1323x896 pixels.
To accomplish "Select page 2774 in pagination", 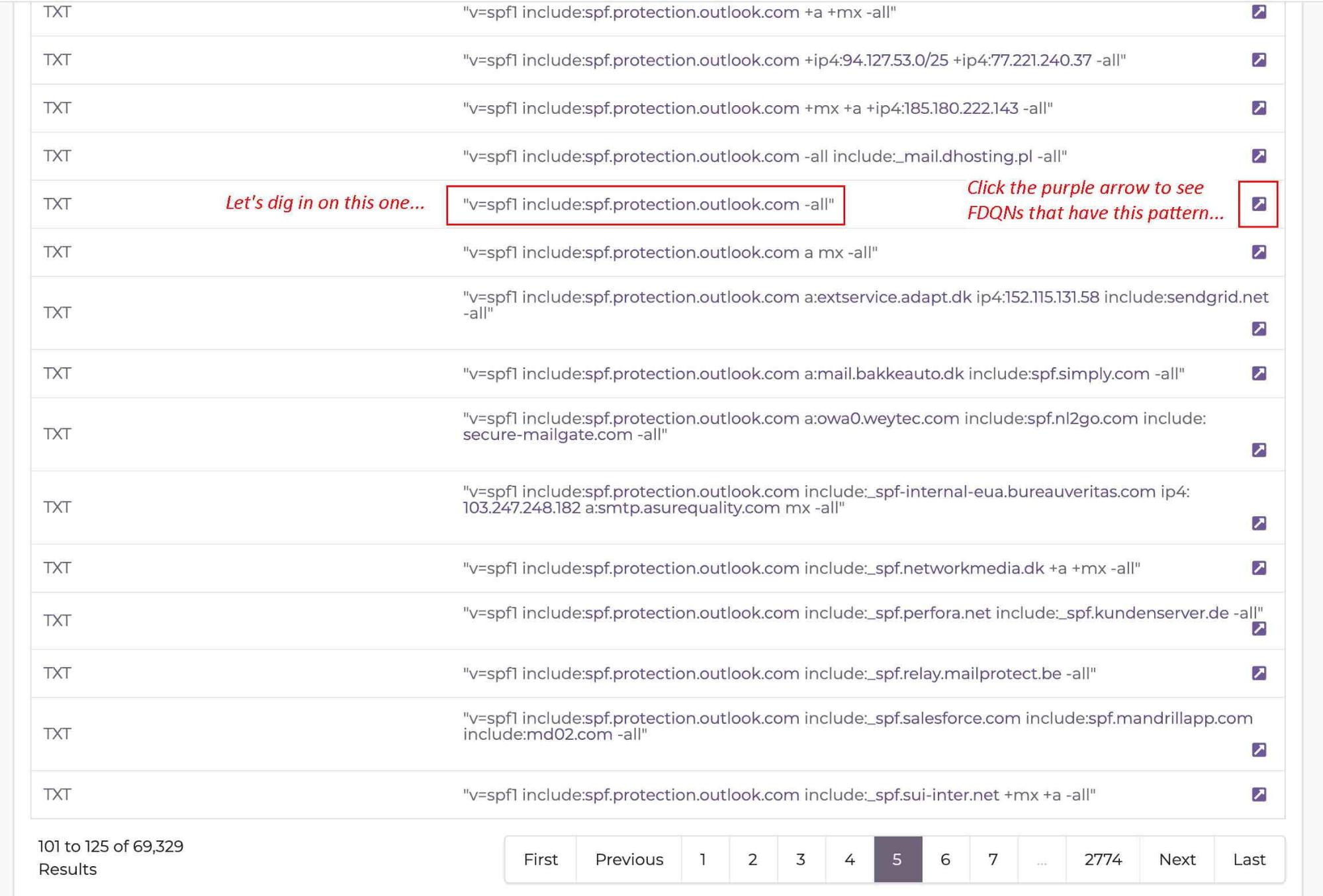I will tap(1103, 859).
